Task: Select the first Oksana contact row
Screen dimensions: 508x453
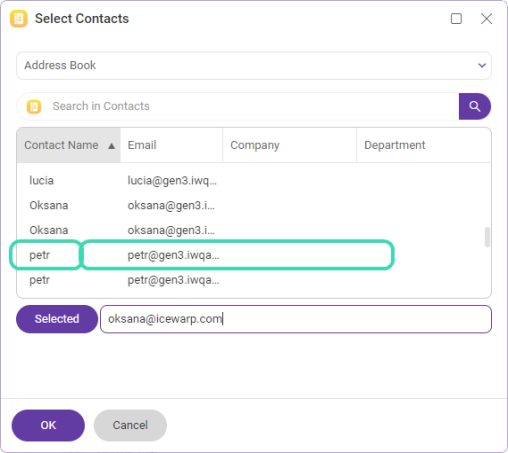Action: tap(250, 205)
